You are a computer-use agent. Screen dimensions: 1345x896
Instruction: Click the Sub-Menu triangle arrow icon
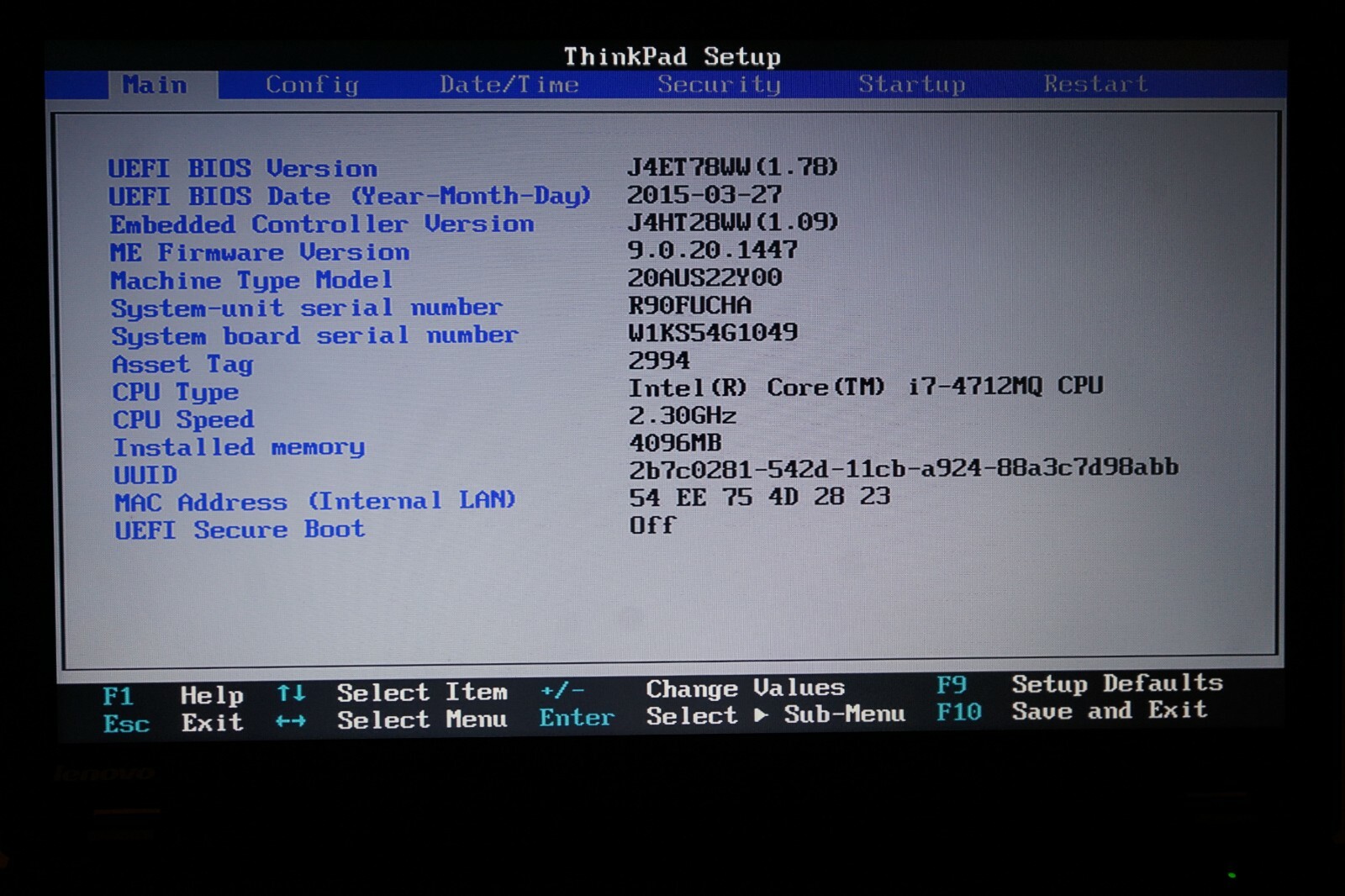[x=761, y=715]
